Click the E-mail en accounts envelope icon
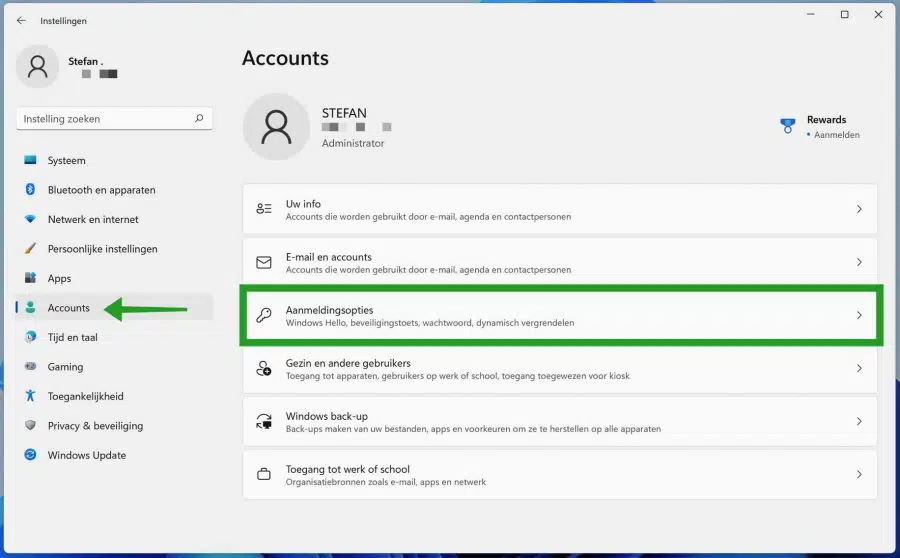Image resolution: width=900 pixels, height=558 pixels. tap(263, 262)
